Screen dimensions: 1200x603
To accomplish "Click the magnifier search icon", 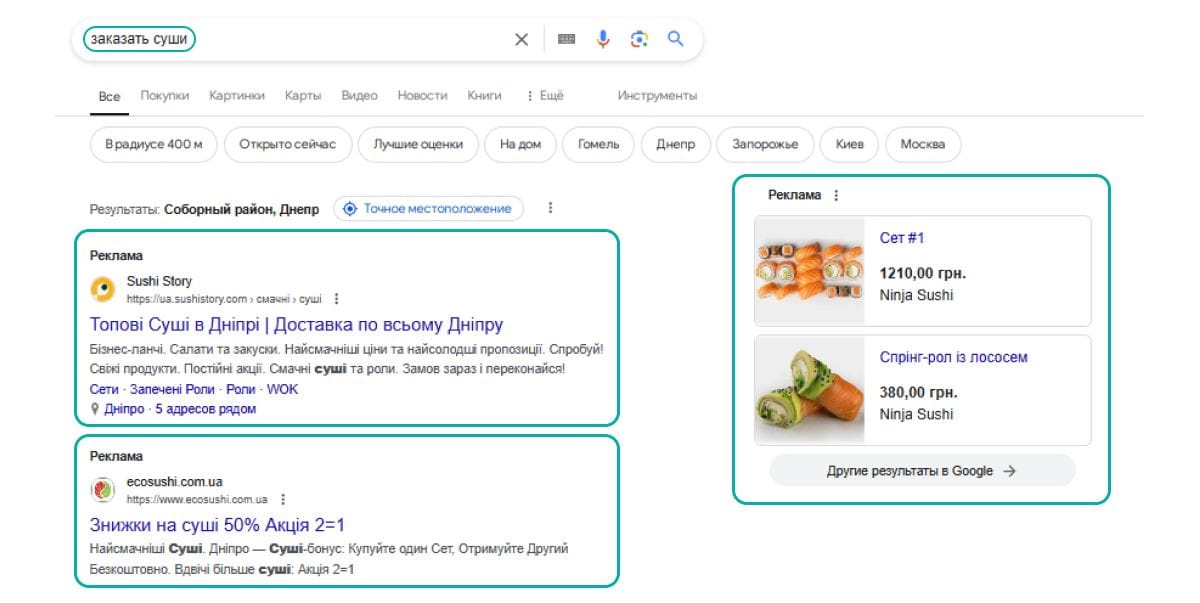I will (x=675, y=39).
